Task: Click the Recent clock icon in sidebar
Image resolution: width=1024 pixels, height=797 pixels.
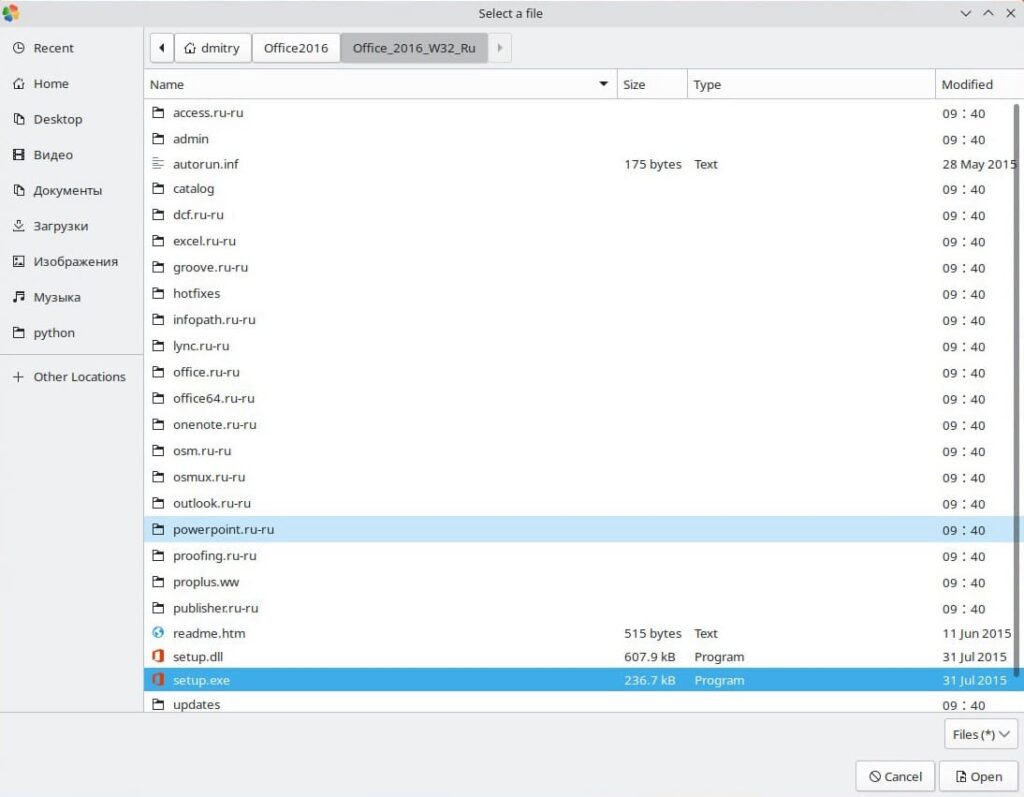Action: click(x=18, y=48)
